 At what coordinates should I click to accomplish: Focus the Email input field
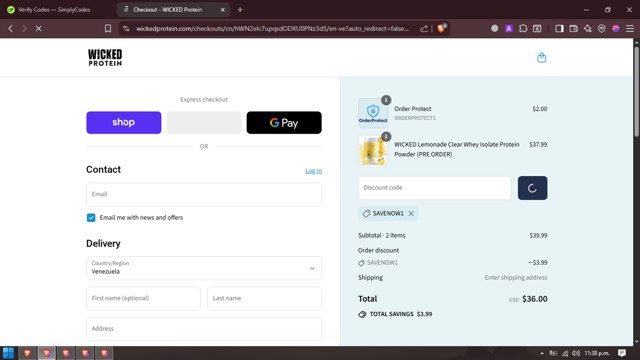click(204, 194)
